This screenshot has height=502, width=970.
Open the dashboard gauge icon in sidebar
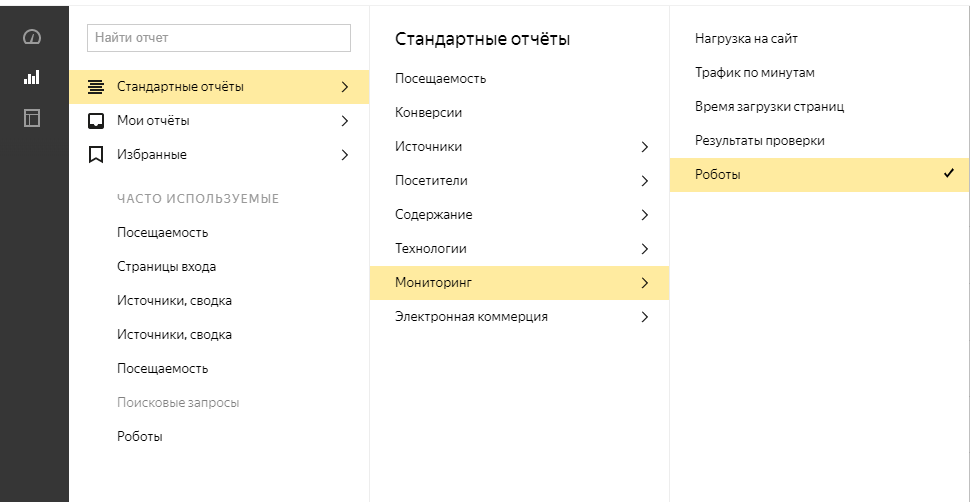click(x=32, y=38)
